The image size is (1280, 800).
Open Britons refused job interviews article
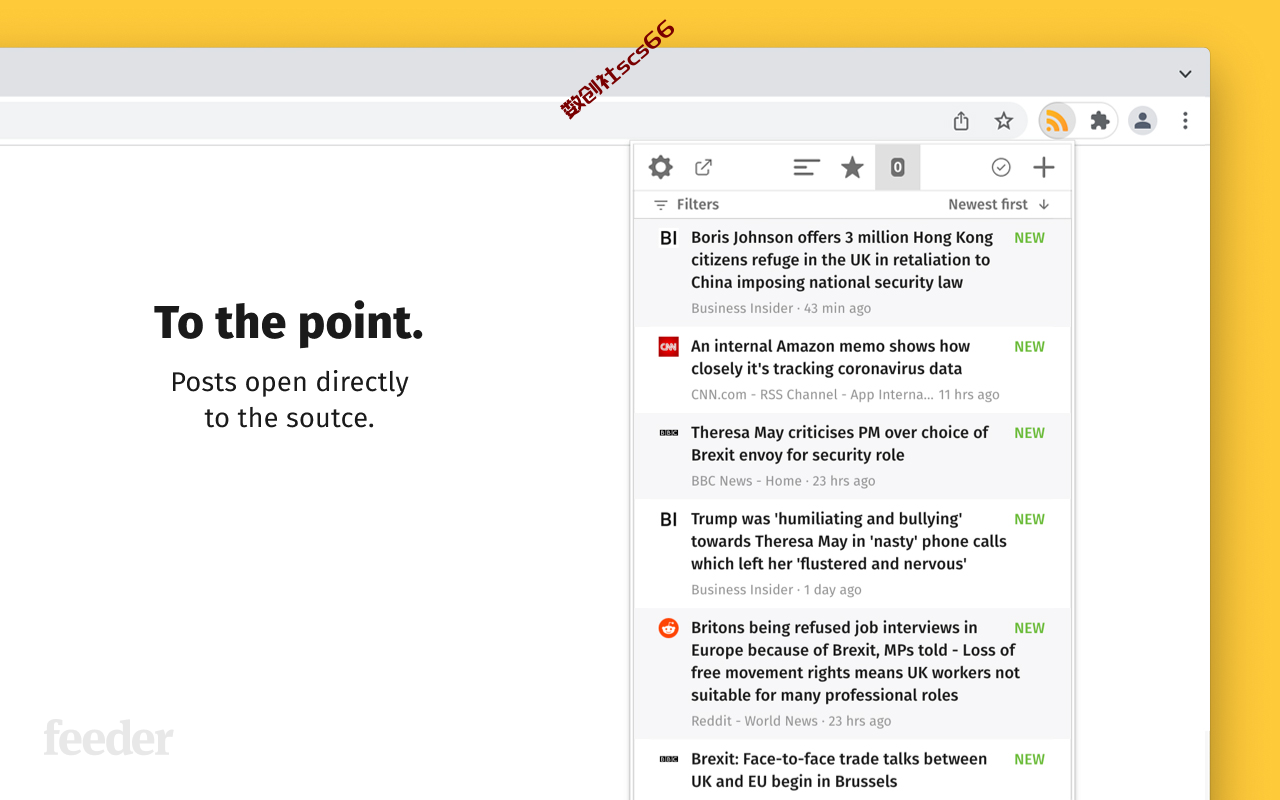point(852,673)
